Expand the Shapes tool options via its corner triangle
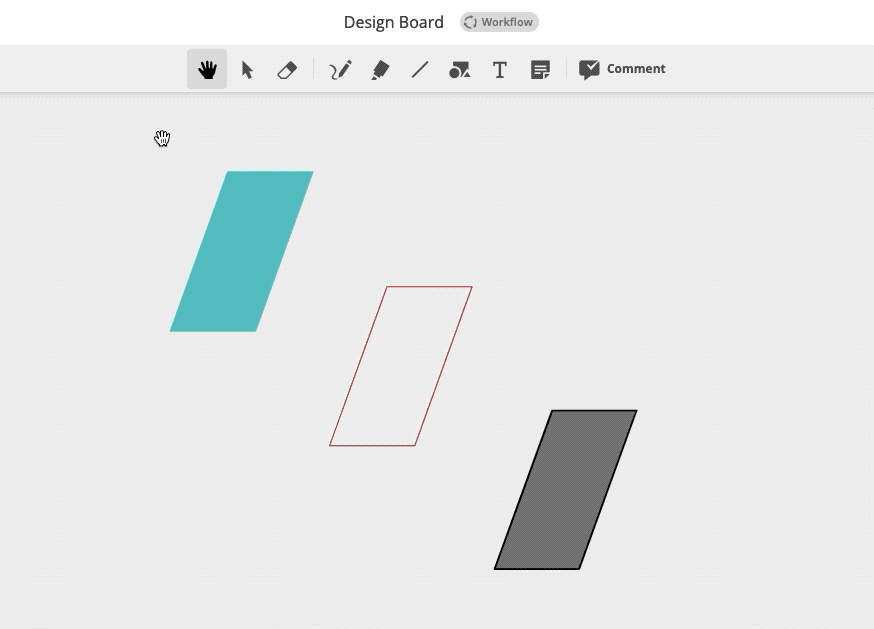Screen dimensions: 874x629 point(468,77)
